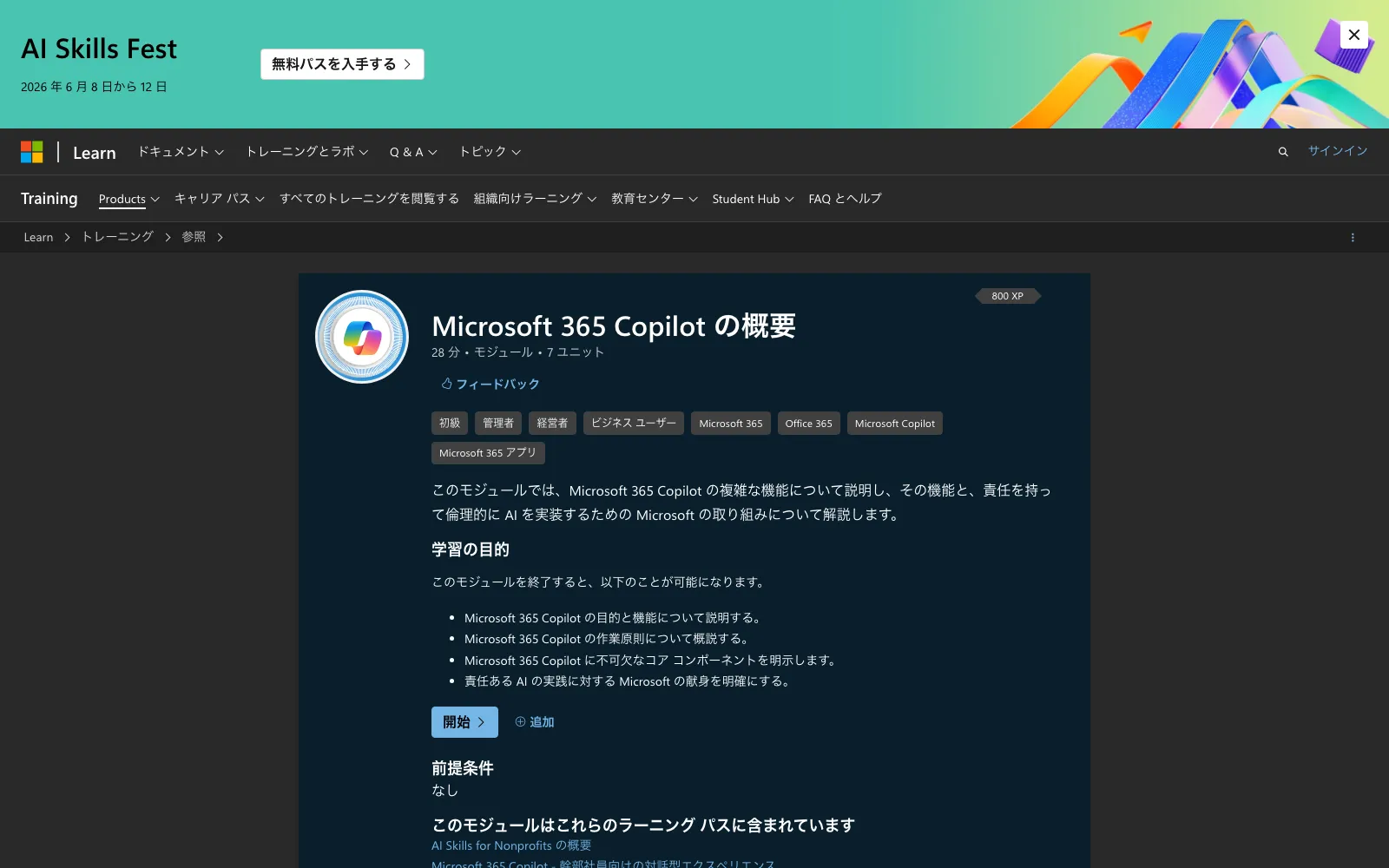This screenshot has width=1389, height=868.
Task: Click the module title Microsoft 365 Copilot の概要
Action: coord(614,326)
